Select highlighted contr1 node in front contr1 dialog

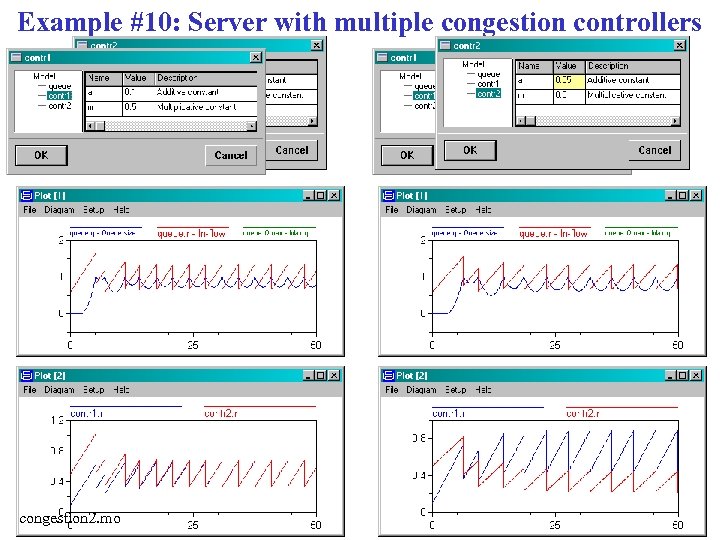(59, 96)
